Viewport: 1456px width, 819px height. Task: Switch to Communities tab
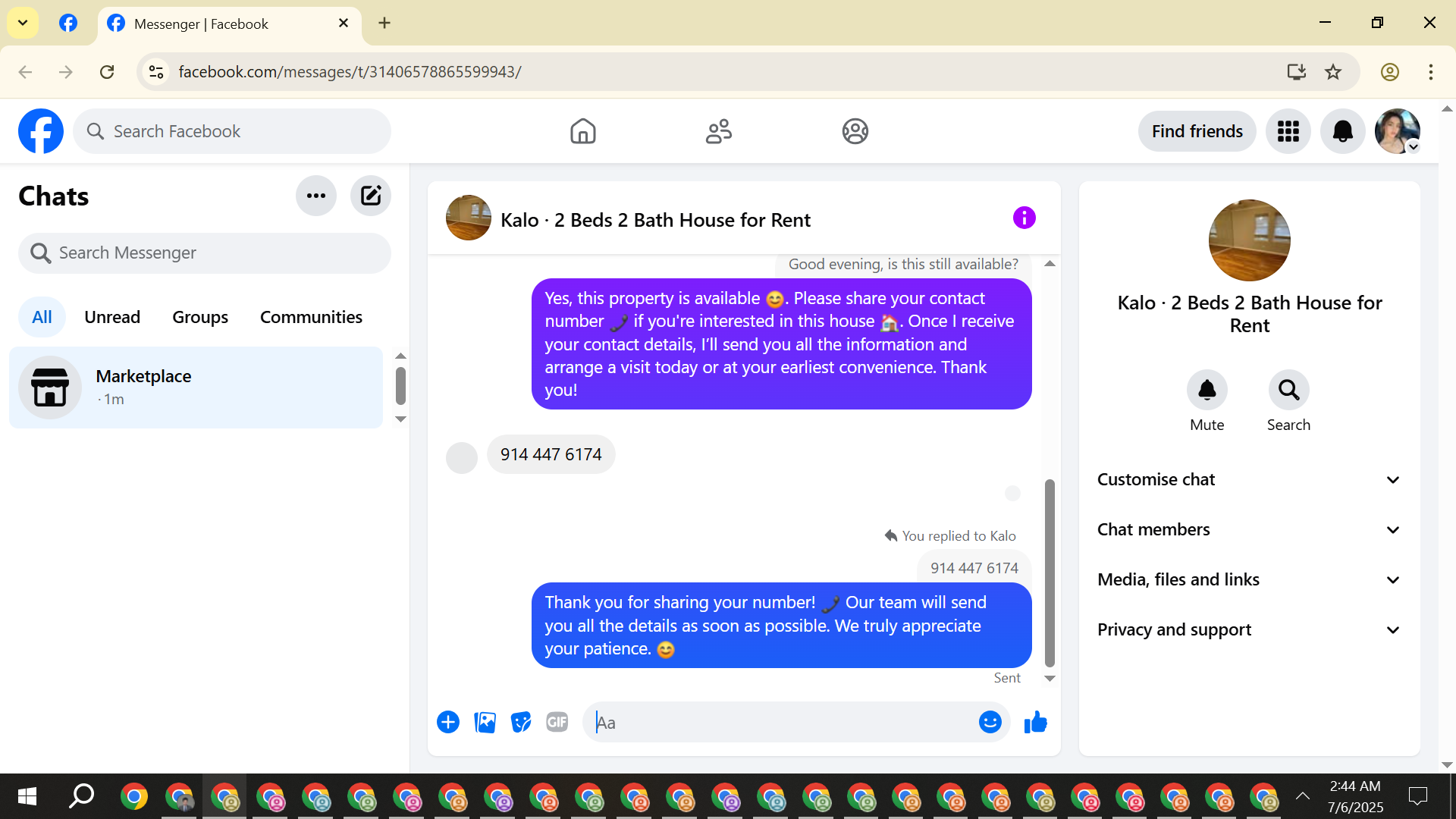[311, 317]
